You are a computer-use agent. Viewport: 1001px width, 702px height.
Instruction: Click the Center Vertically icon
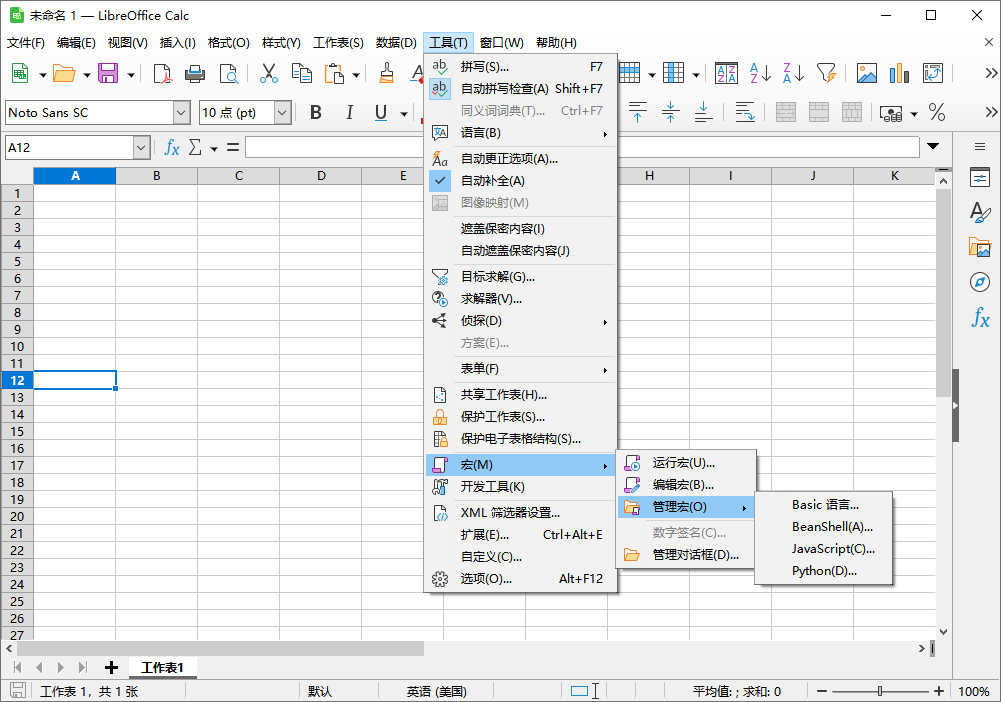670,112
